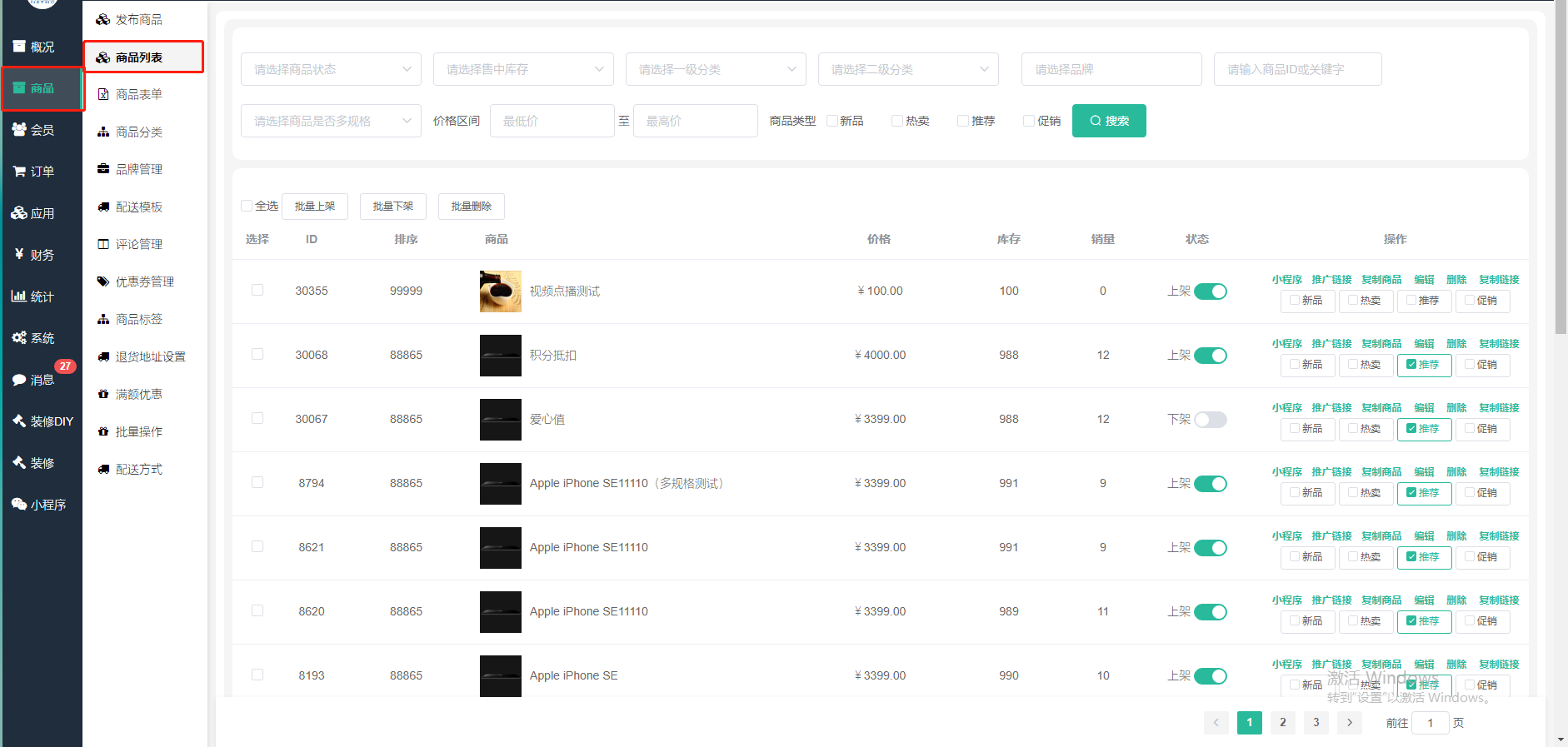This screenshot has width=1568, height=747.
Task: Click the 请输入商品ID或关键字 search field
Action: pyautogui.click(x=1298, y=69)
